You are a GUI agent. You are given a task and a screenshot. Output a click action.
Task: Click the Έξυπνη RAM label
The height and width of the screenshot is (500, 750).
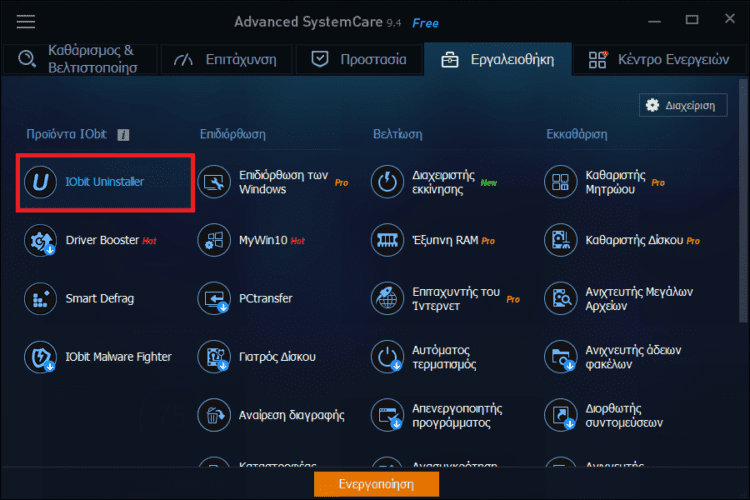click(445, 240)
